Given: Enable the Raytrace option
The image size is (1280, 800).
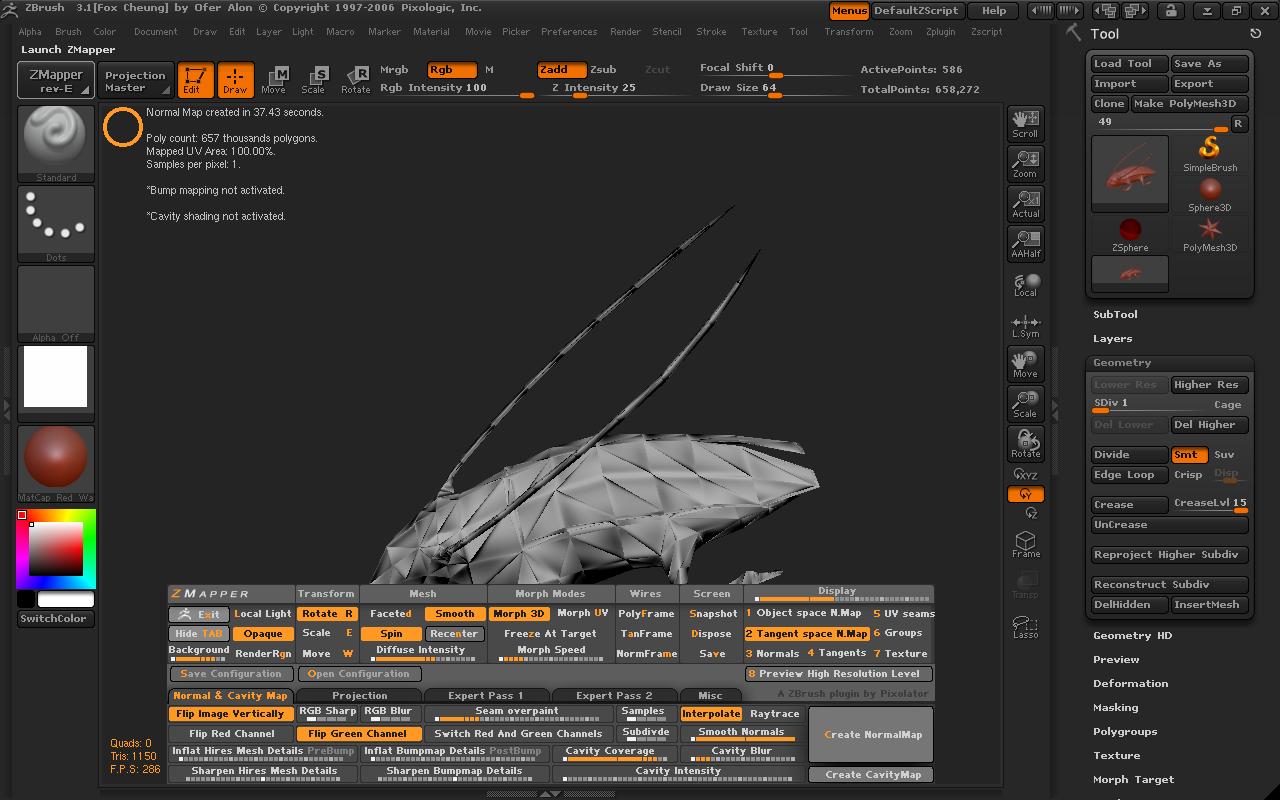Looking at the screenshot, I should [x=775, y=714].
